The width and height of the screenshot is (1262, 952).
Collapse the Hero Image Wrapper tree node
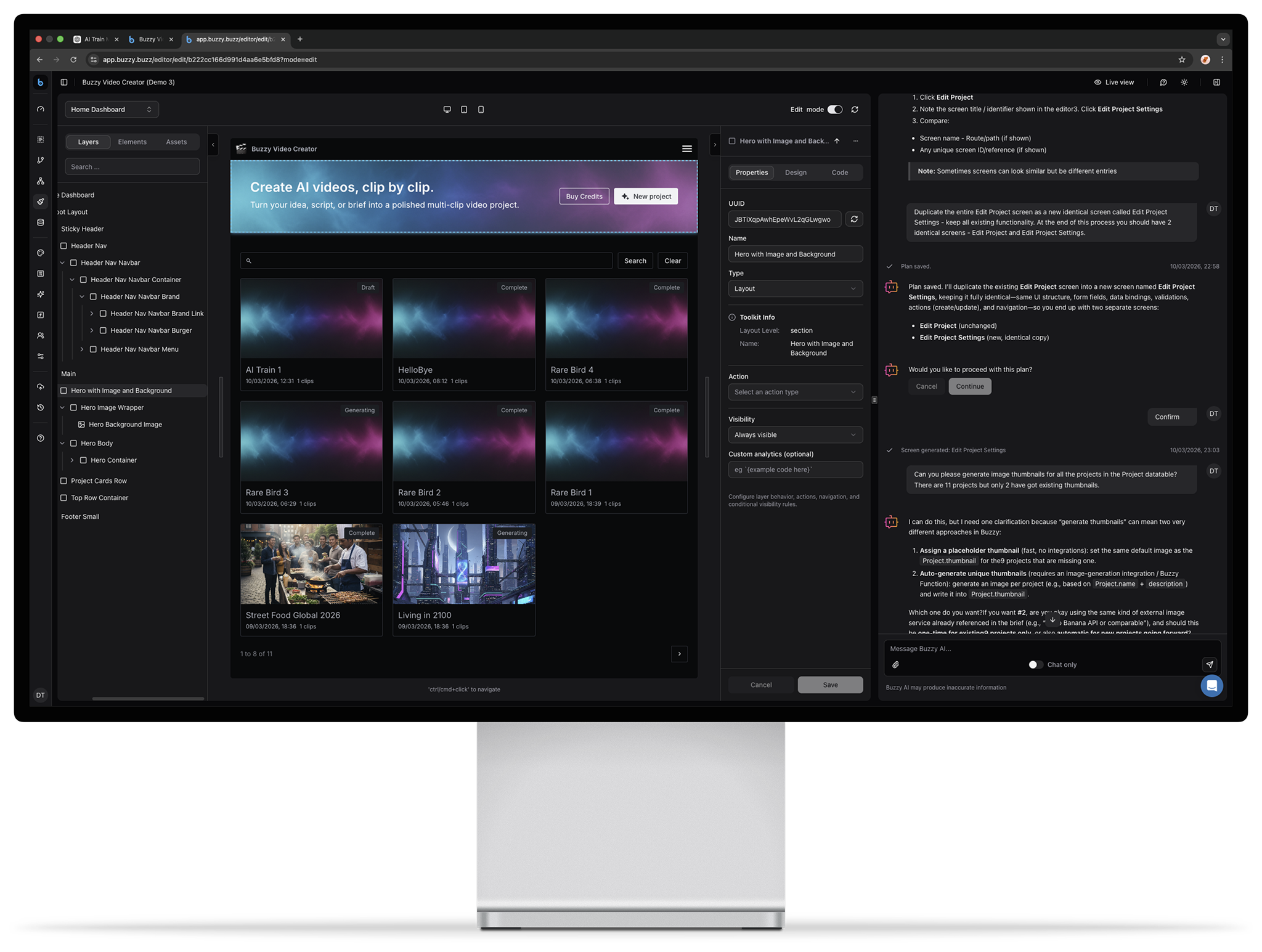62,408
